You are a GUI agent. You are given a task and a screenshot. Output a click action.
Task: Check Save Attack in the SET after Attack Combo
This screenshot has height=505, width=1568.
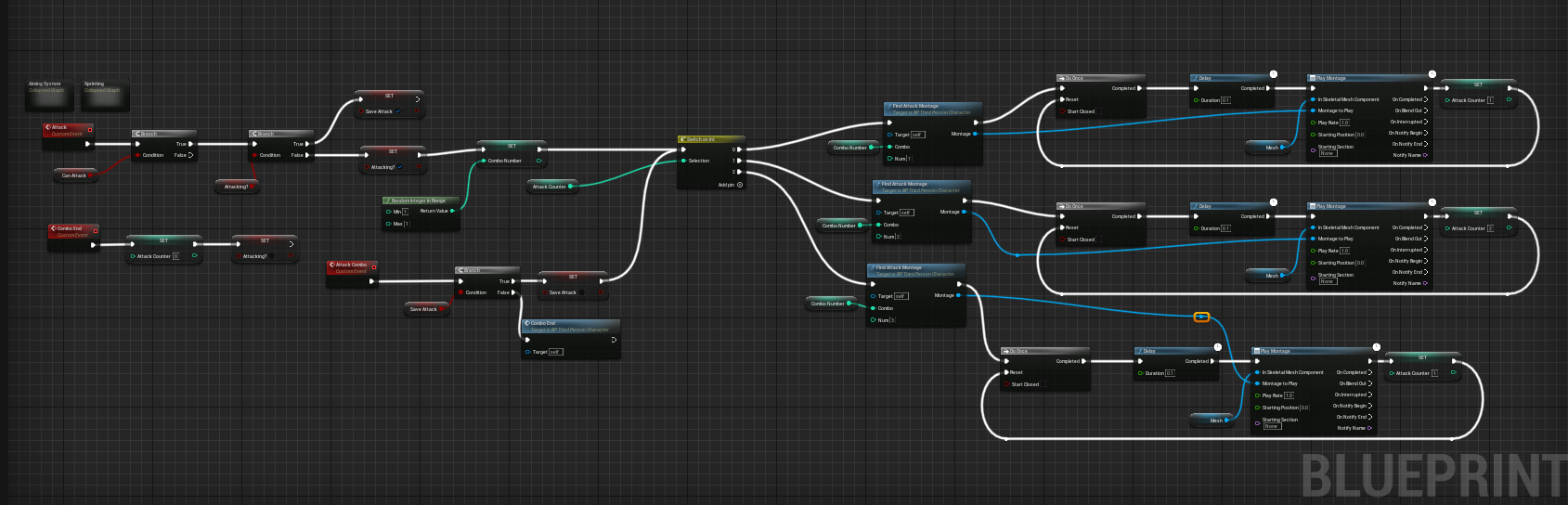point(582,292)
